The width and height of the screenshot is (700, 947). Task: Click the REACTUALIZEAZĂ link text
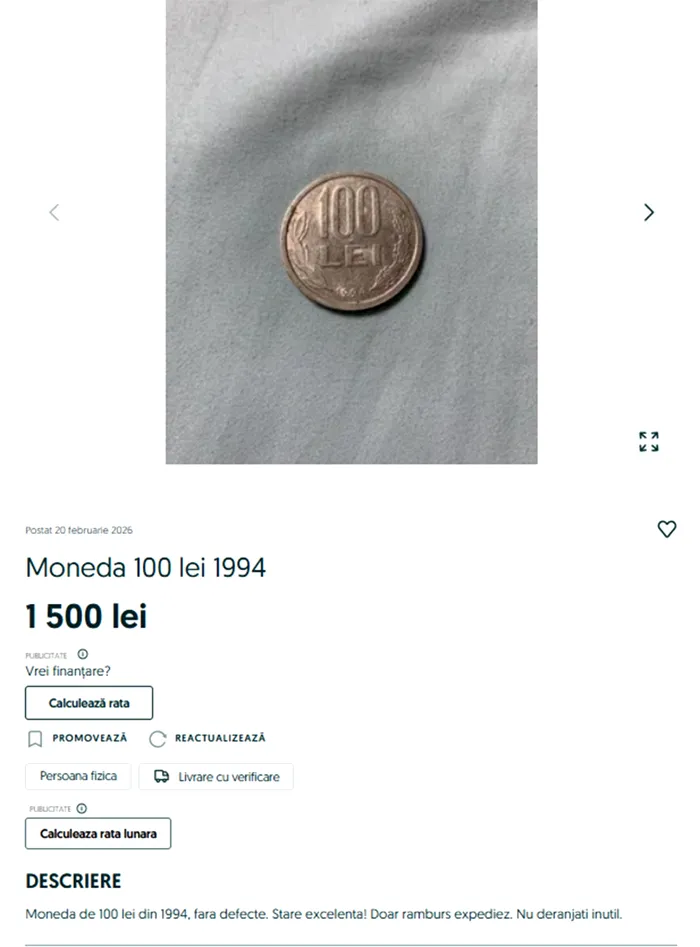click(220, 738)
